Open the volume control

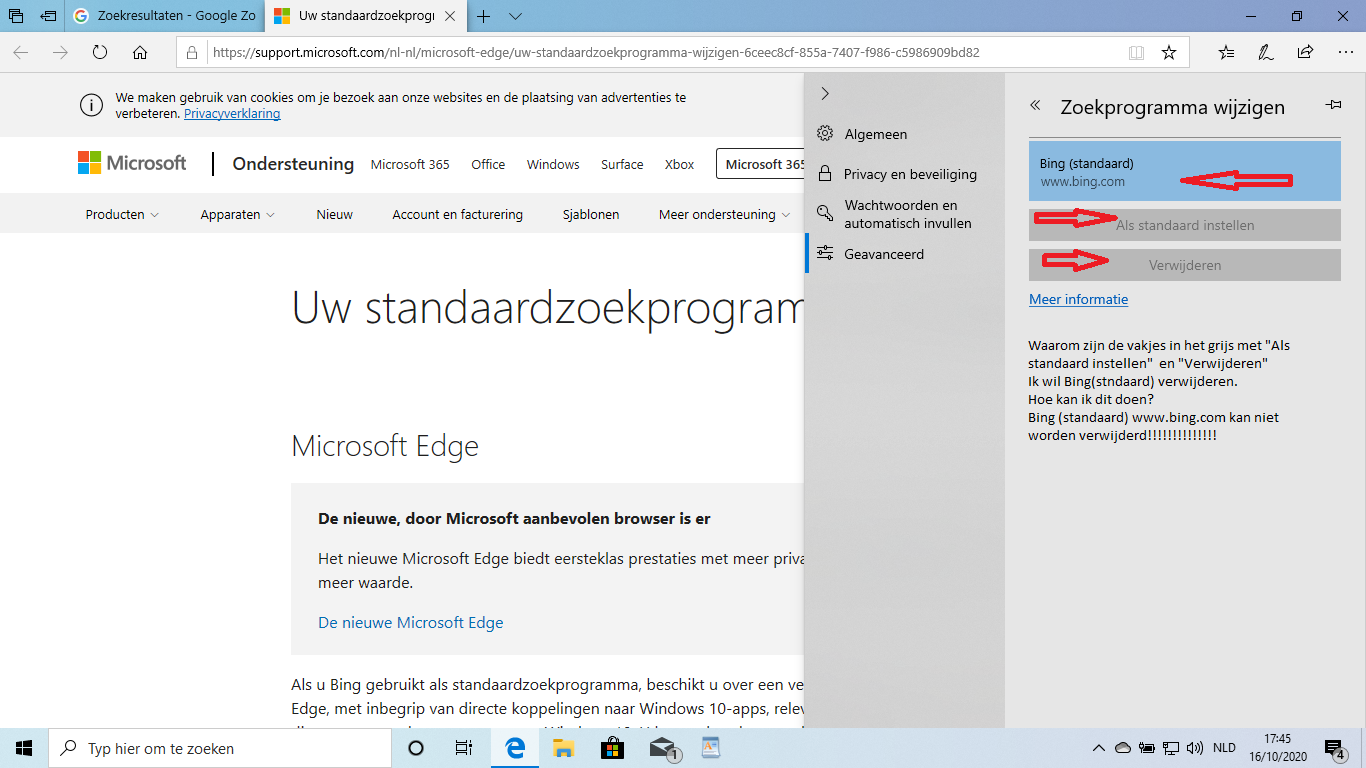[1195, 748]
